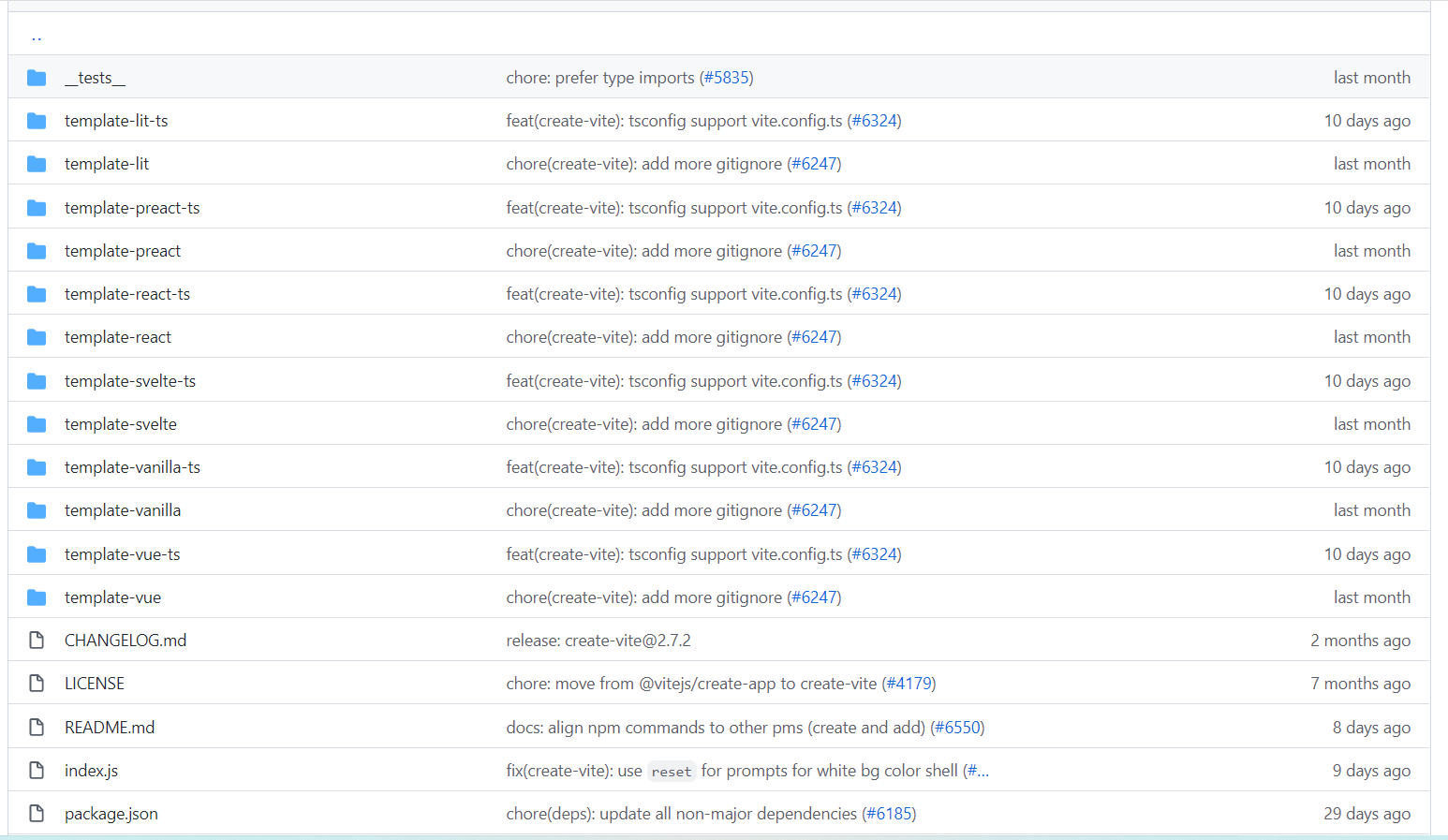
Task: Open the release: create-vite@2.7.2 commit message
Action: click(598, 641)
